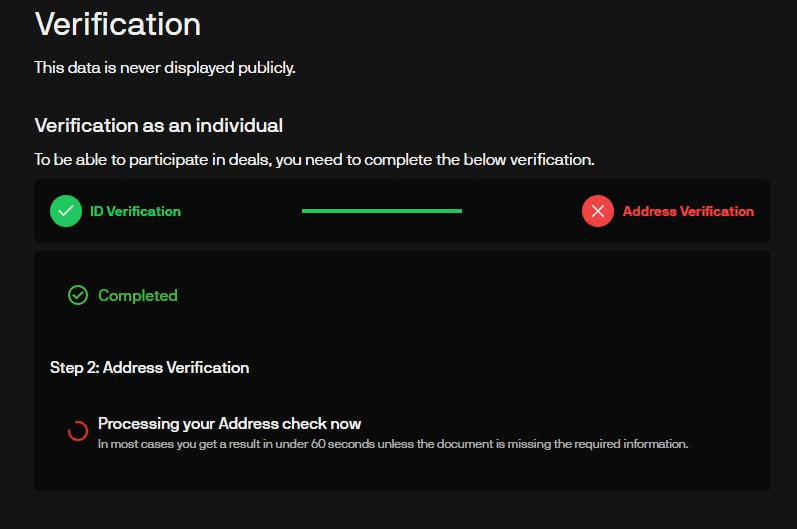The height and width of the screenshot is (529, 797).
Task: Click the Verification page title
Action: 118,24
